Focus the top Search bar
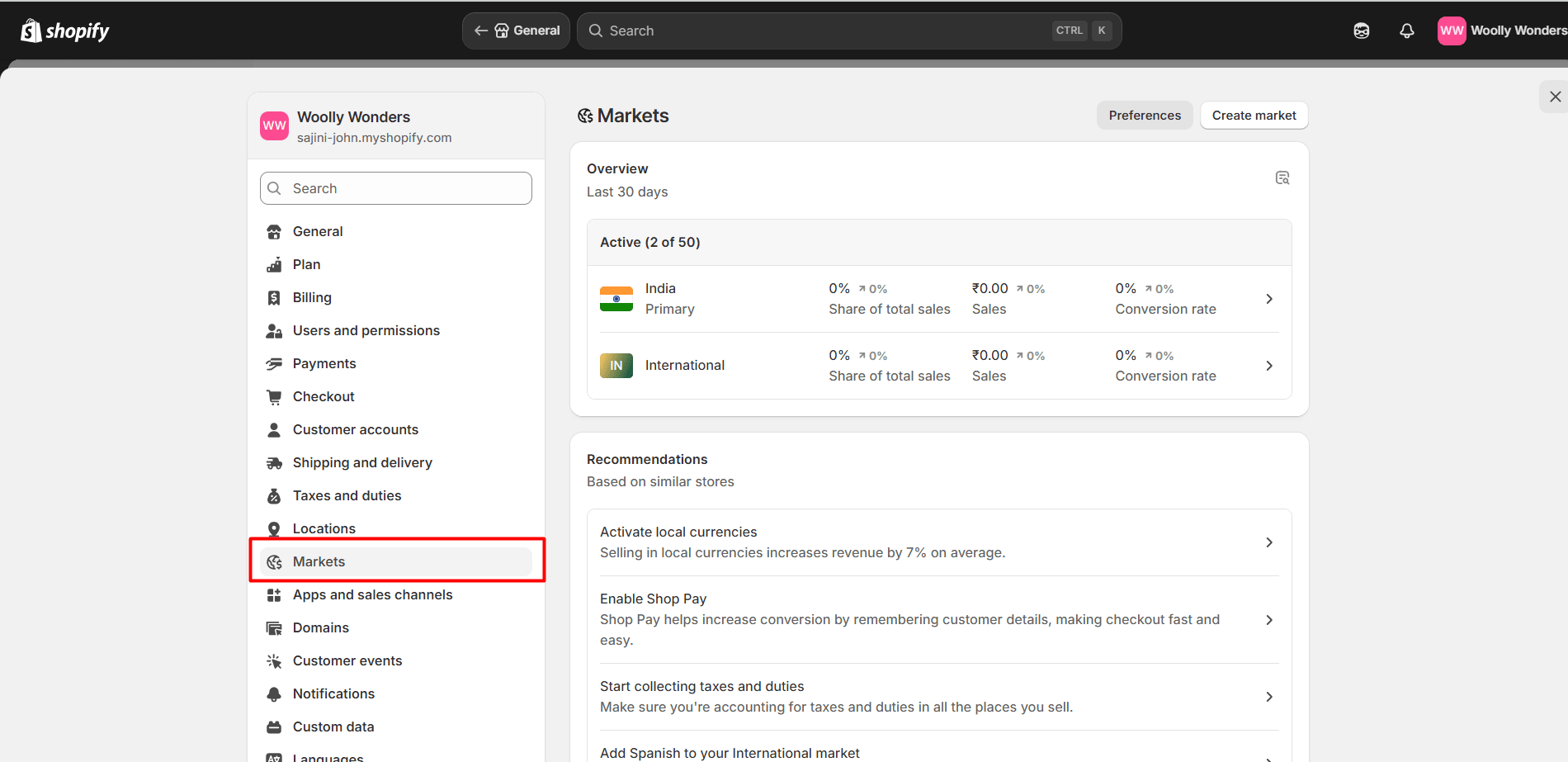Screen dimensions: 1568x762 coord(849,31)
